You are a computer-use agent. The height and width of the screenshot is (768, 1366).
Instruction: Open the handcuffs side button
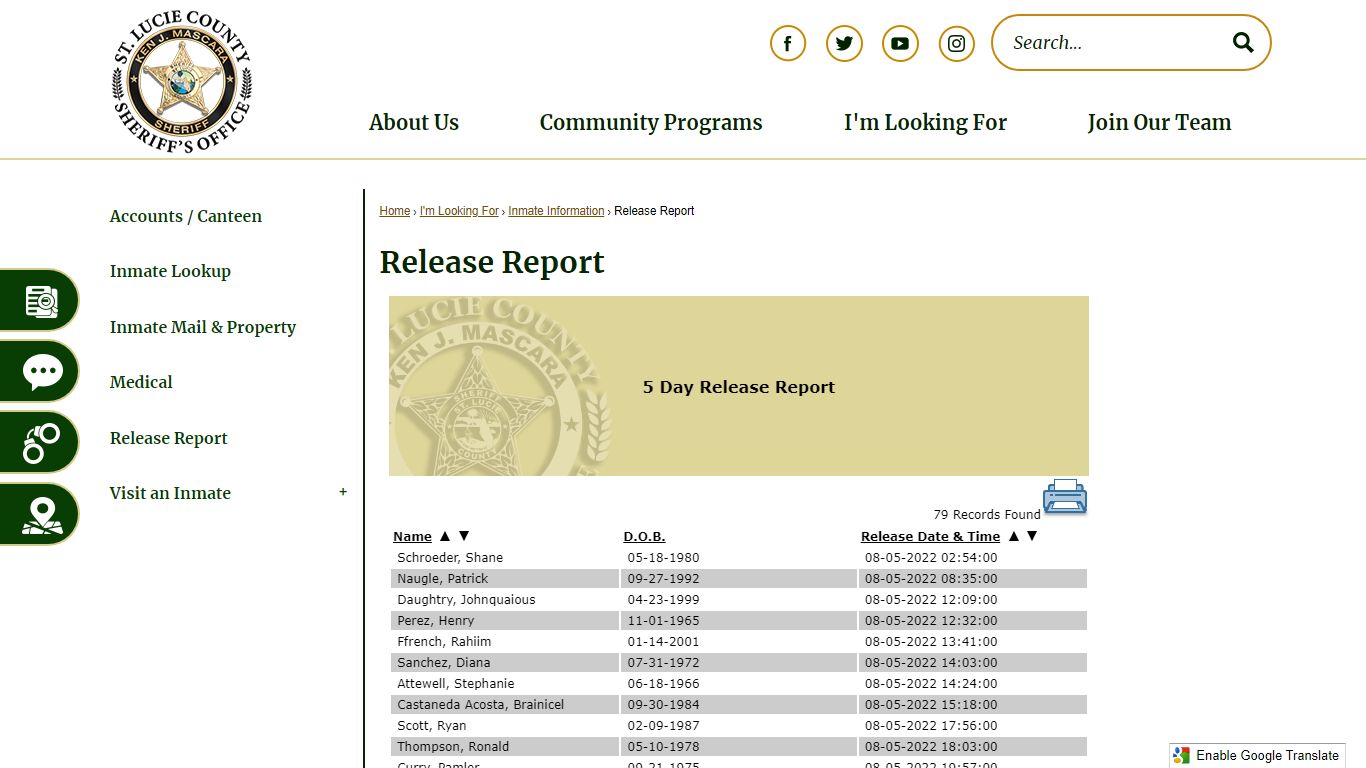point(40,443)
